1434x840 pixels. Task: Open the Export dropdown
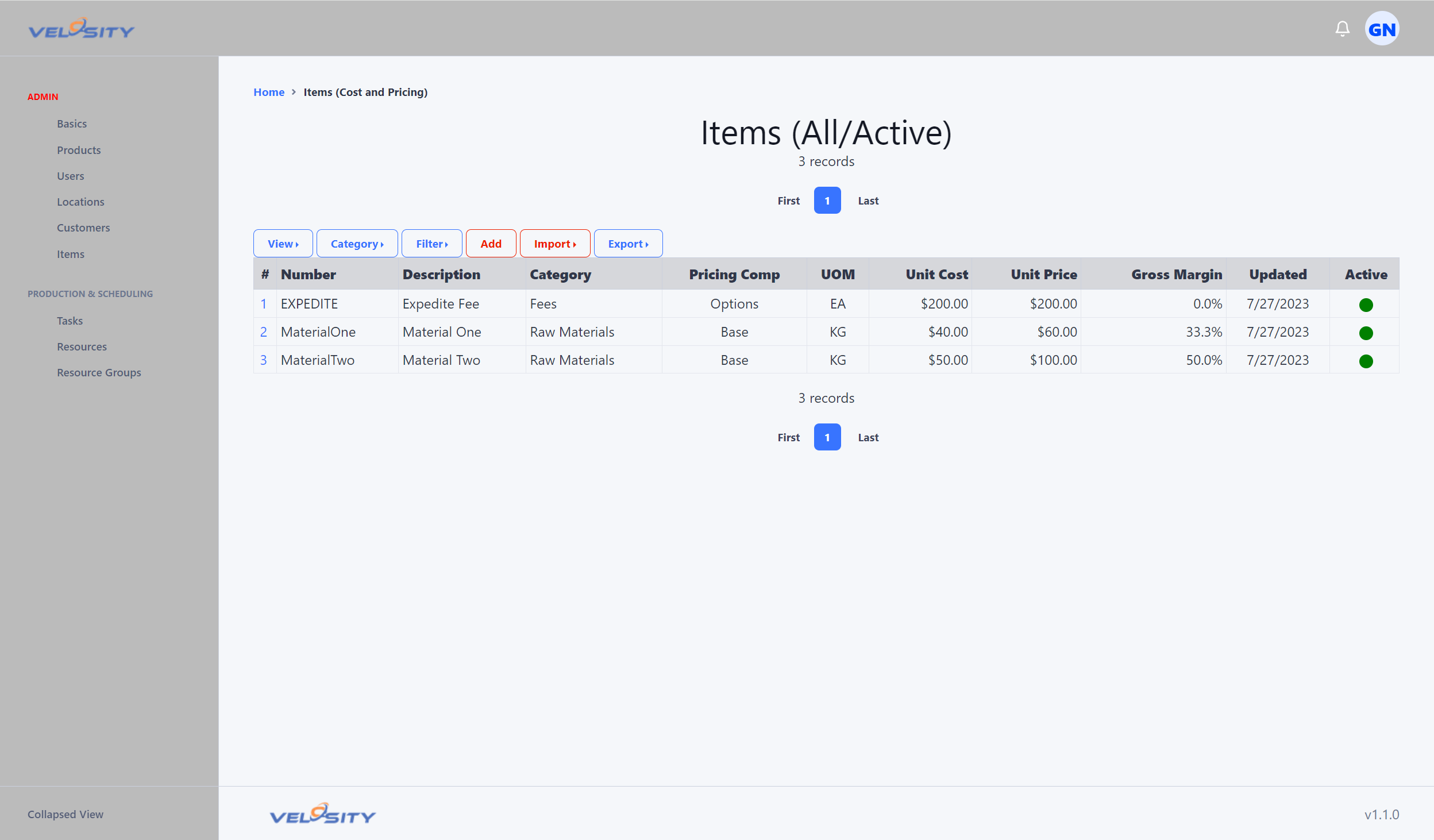coord(628,244)
